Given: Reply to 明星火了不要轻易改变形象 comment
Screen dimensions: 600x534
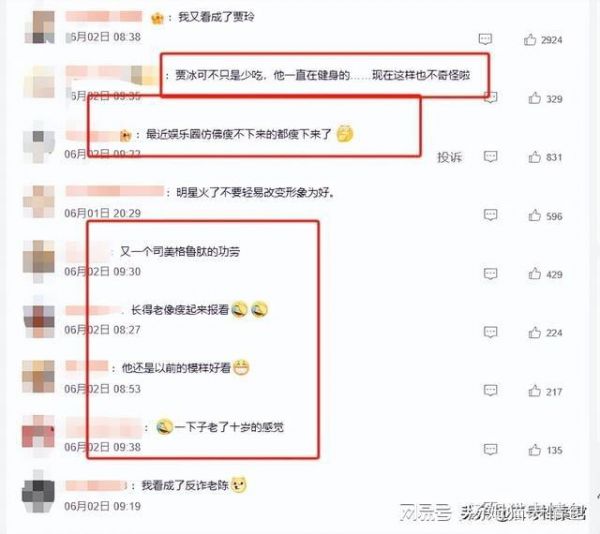Looking at the screenshot, I should click(x=491, y=215).
